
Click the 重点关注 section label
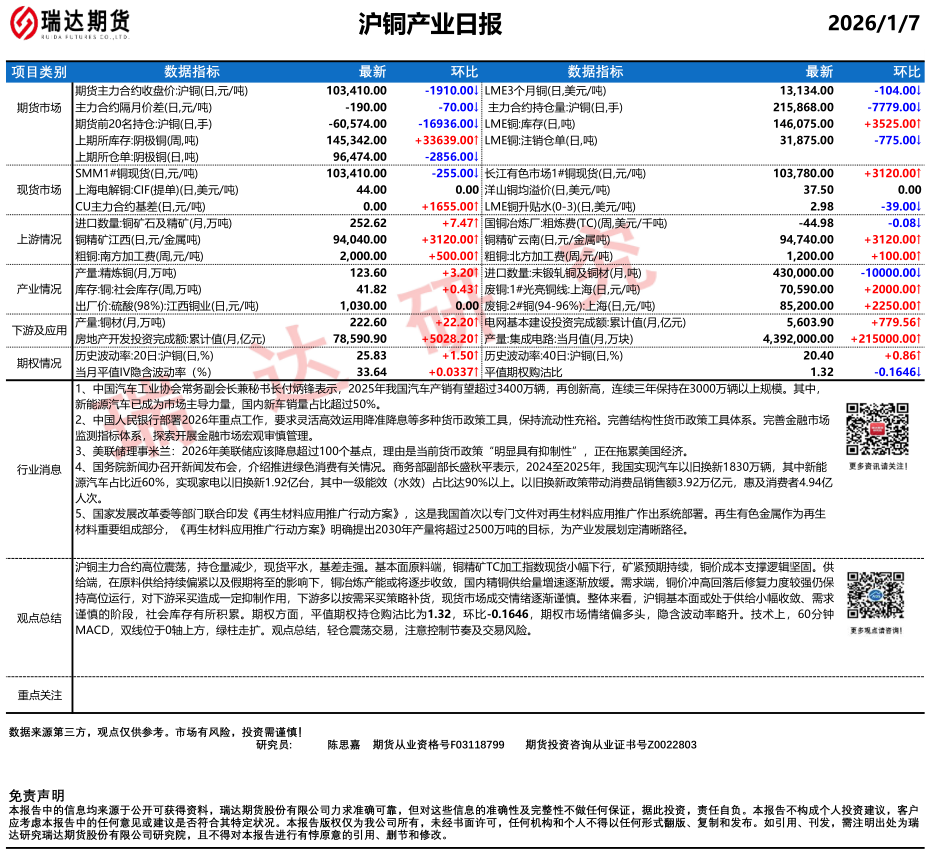39,695
